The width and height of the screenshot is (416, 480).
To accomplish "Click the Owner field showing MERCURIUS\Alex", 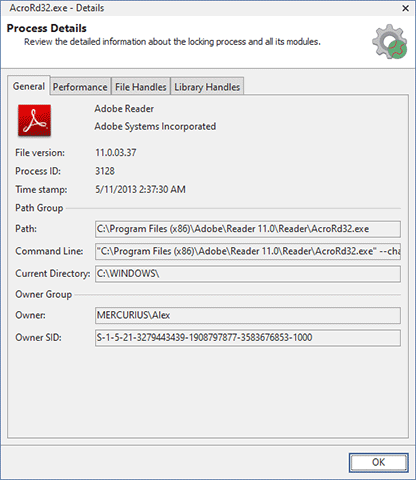I will pos(248,315).
